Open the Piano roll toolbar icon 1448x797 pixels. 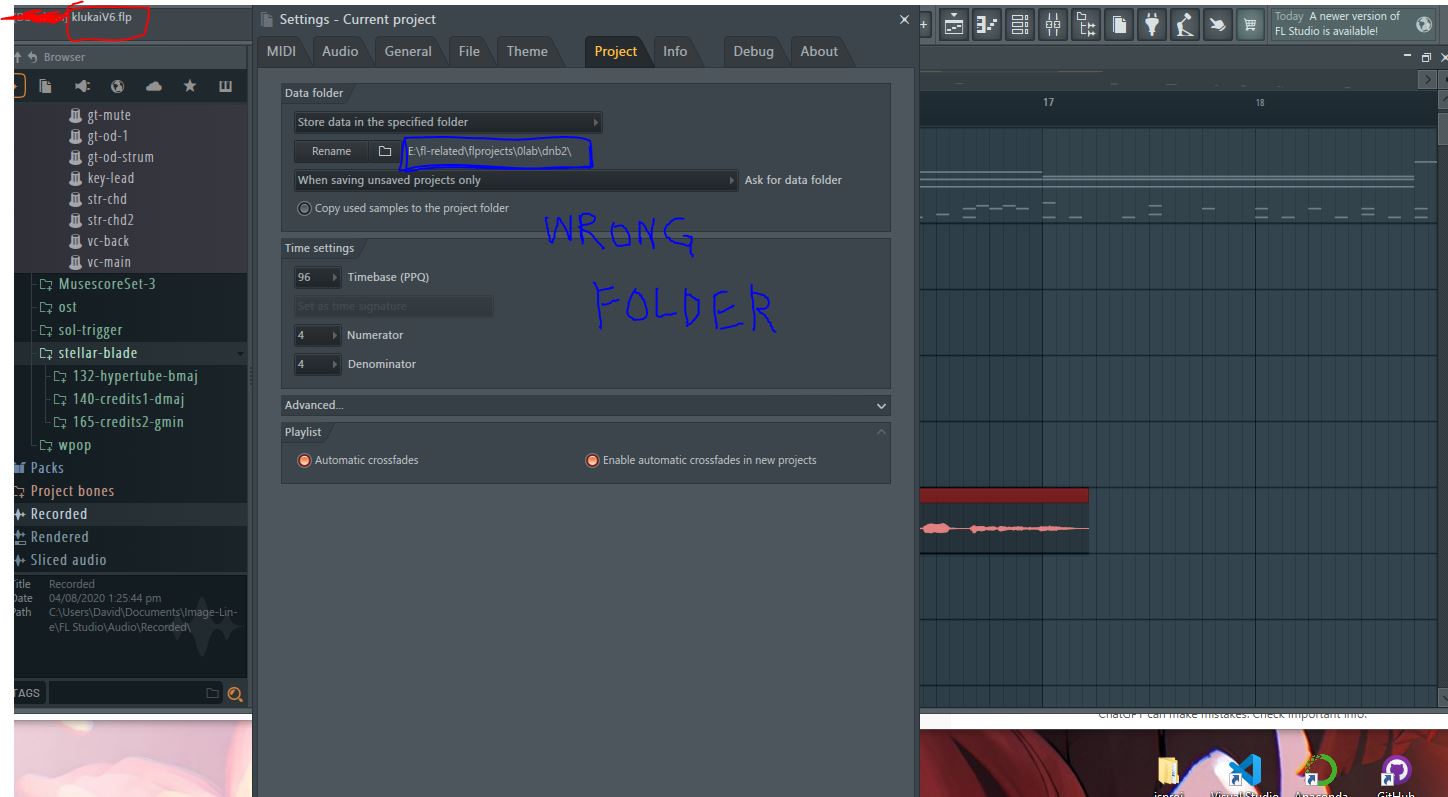(x=987, y=24)
